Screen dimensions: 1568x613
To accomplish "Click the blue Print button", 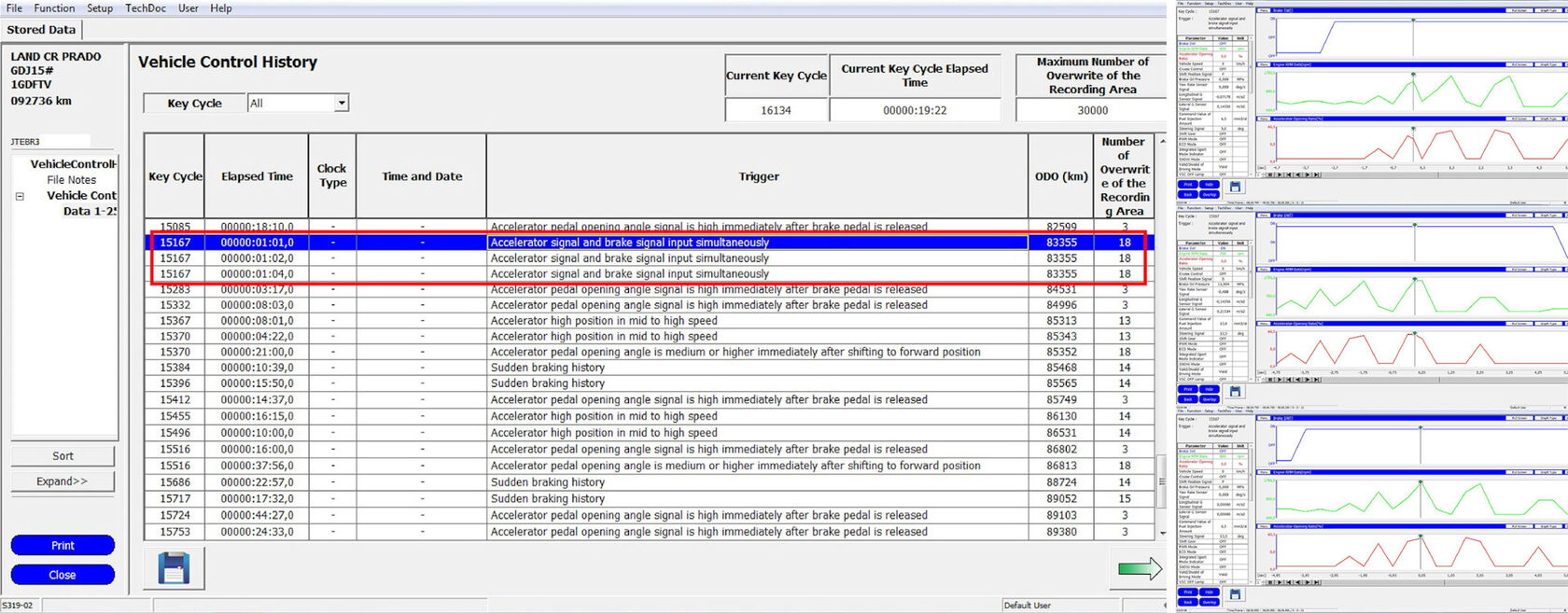I will 63,545.
